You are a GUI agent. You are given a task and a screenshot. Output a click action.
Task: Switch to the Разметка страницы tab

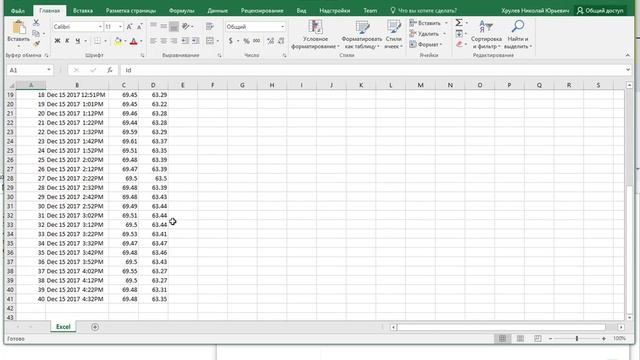[131, 11]
